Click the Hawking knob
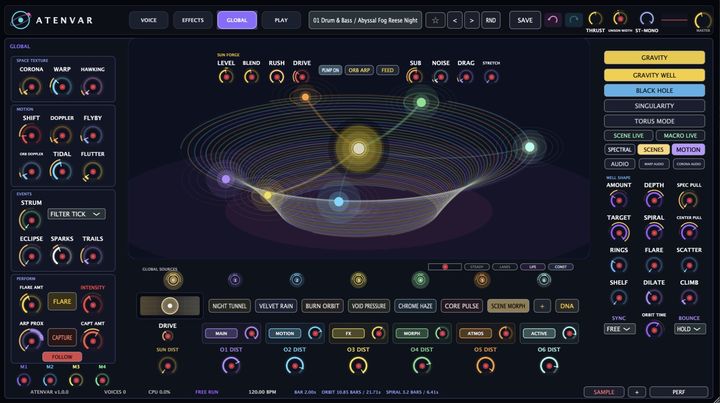 point(92,86)
